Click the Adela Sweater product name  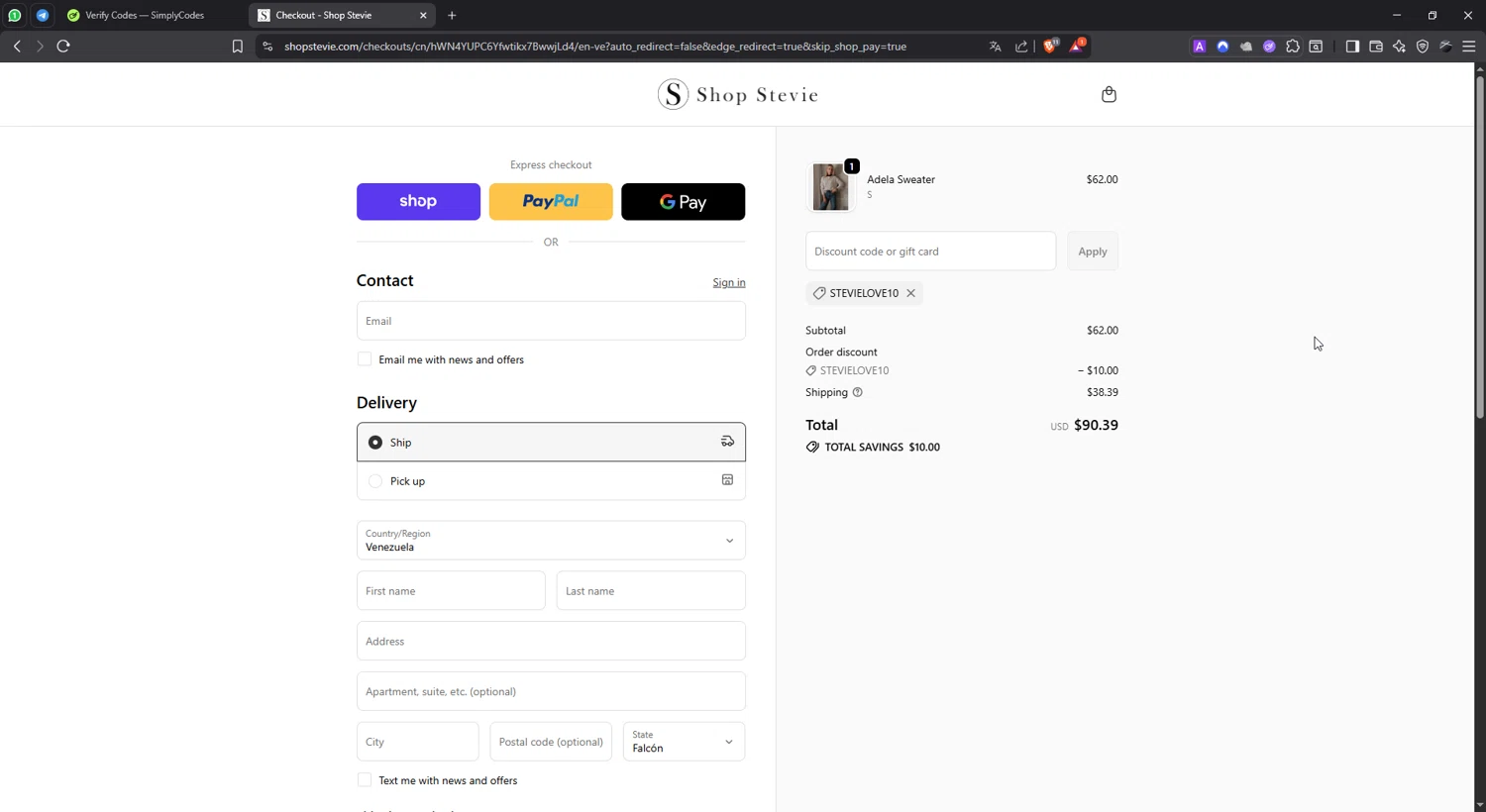pyautogui.click(x=901, y=179)
